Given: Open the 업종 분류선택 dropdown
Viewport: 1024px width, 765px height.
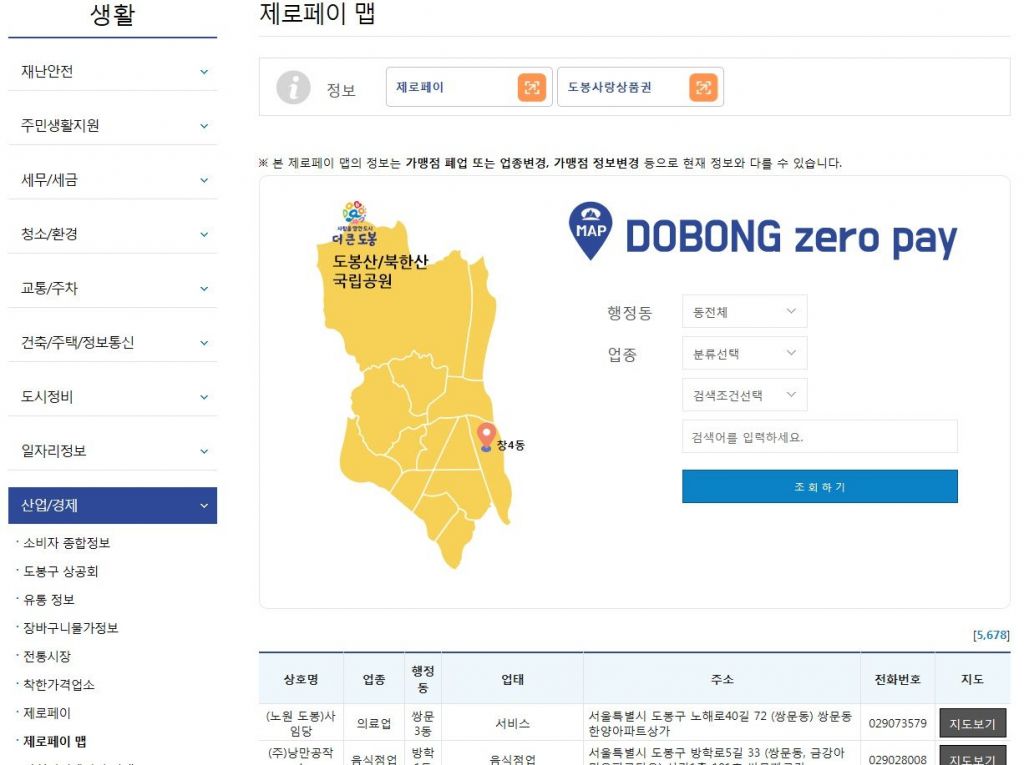Looking at the screenshot, I should click(x=744, y=354).
